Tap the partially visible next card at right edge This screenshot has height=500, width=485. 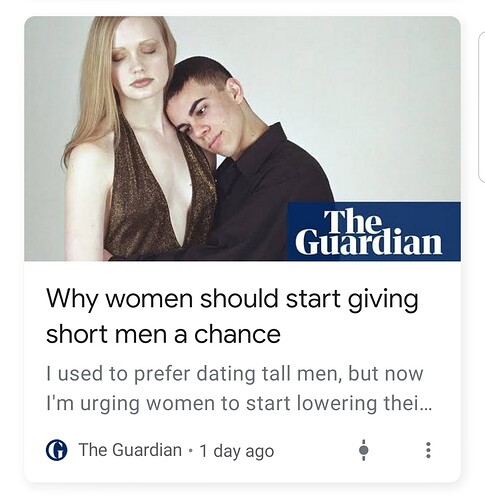pyautogui.click(x=482, y=107)
